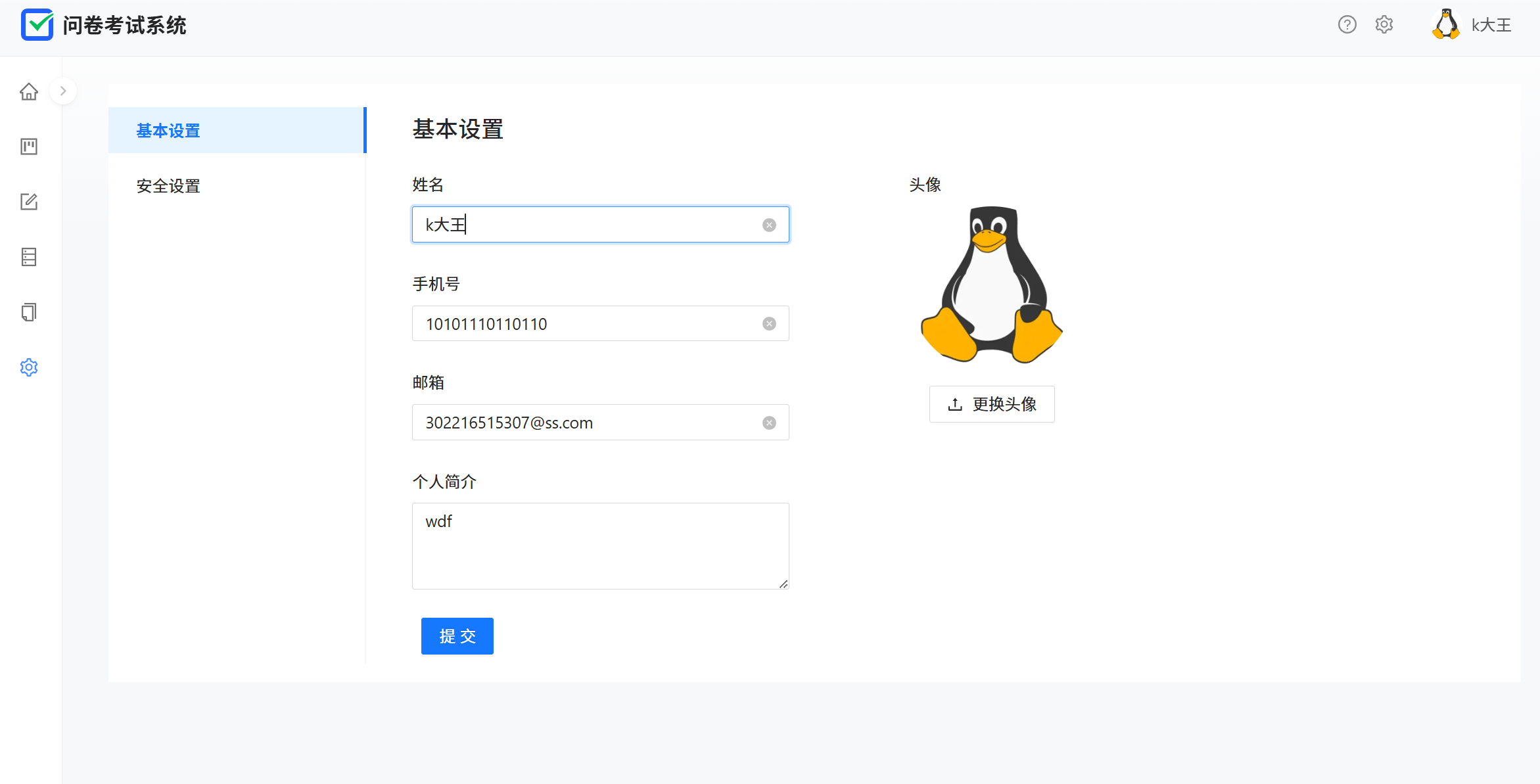Switch to 基本设置 tab
This screenshot has height=784, width=1540.
click(168, 131)
